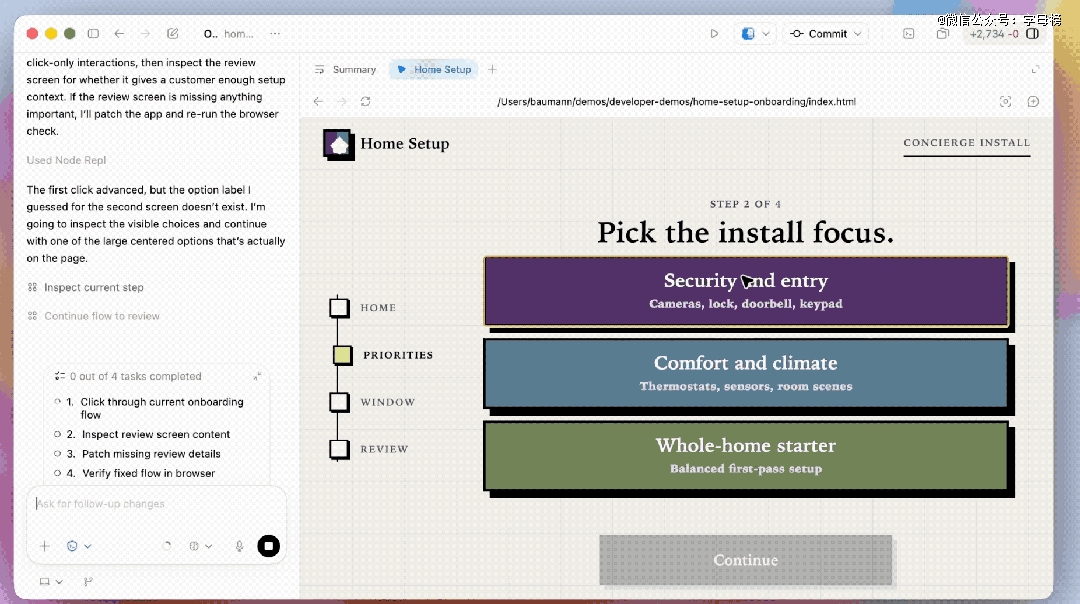This screenshot has height=604, width=1080.
Task: Click the run play icon in toolbar
Action: tap(714, 33)
